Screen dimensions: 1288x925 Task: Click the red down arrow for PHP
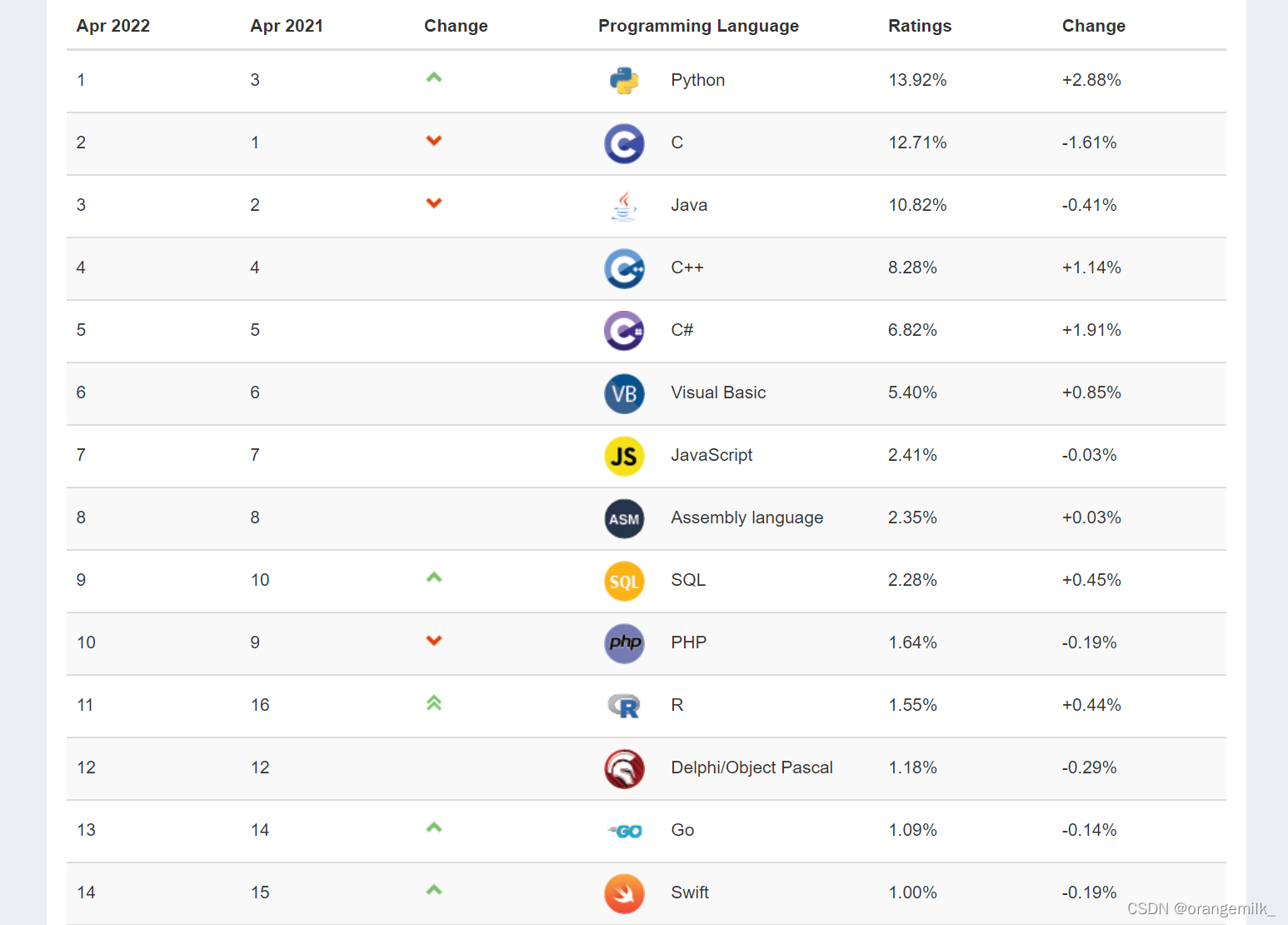coord(434,641)
